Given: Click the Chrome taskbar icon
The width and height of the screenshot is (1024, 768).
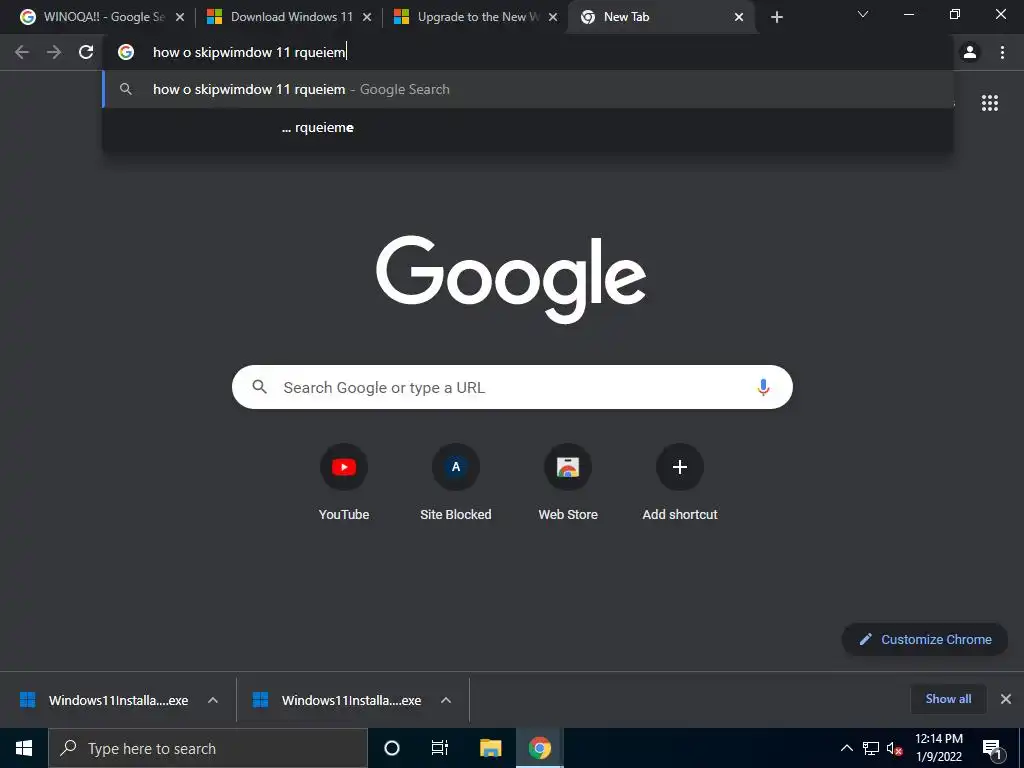Looking at the screenshot, I should pos(539,748).
